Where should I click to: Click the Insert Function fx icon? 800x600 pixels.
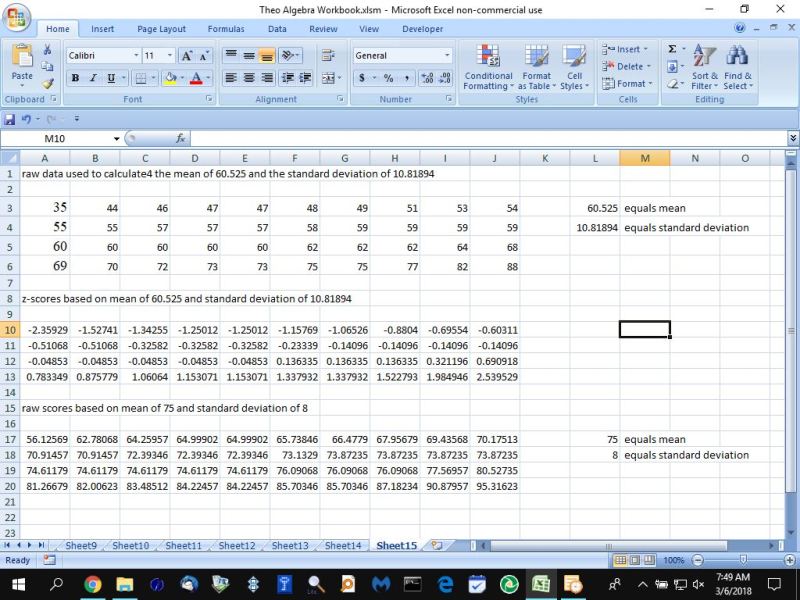[x=180, y=138]
